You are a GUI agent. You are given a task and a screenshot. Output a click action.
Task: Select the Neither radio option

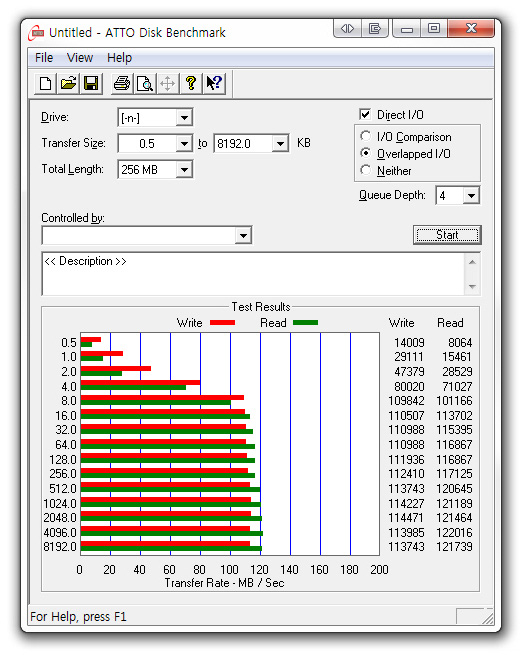(365, 170)
